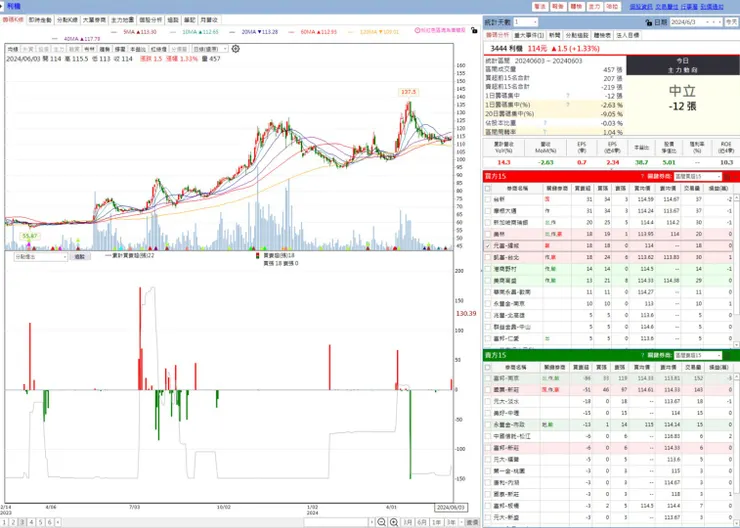The image size is (740, 528).
Task: Click the 137.5 peak price label
Action: pos(408,92)
